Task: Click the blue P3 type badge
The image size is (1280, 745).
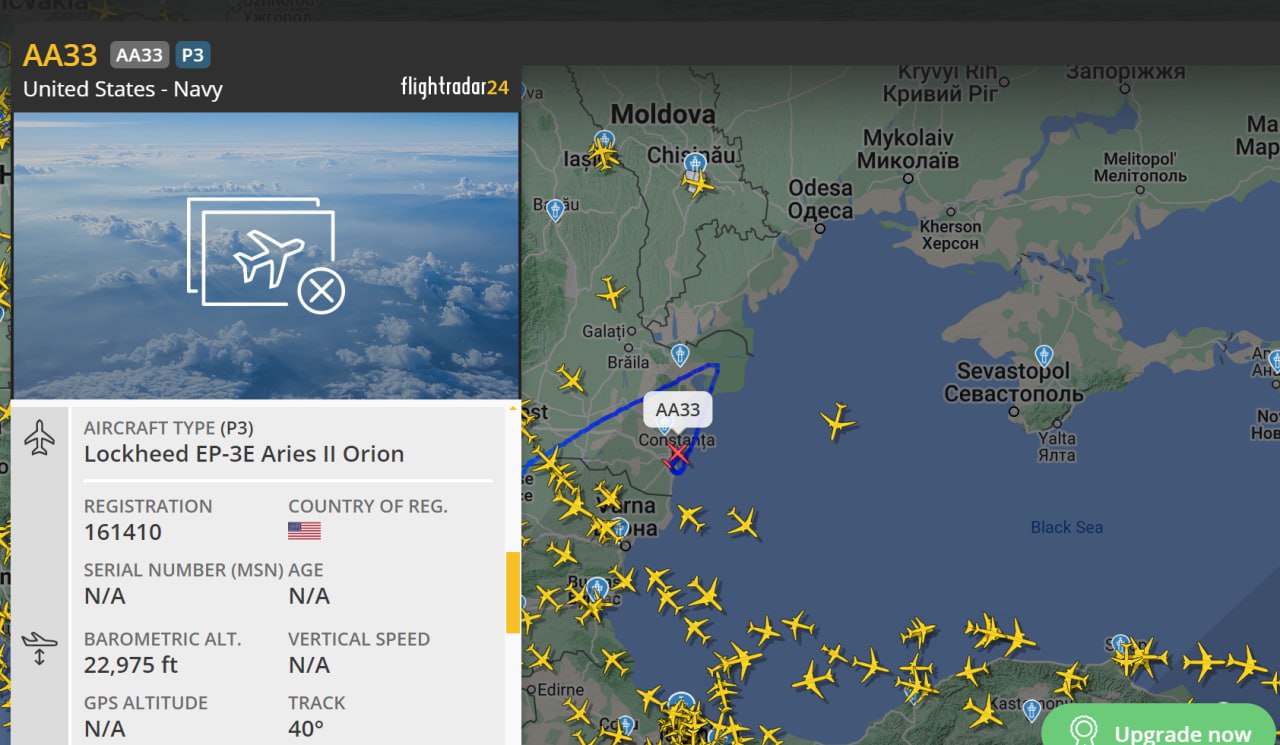Action: (193, 55)
